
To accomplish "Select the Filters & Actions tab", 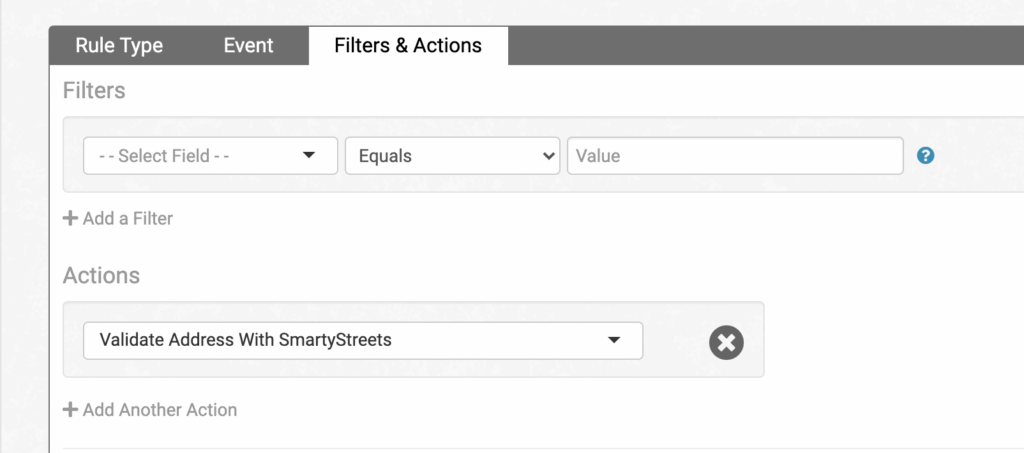I will tap(408, 46).
